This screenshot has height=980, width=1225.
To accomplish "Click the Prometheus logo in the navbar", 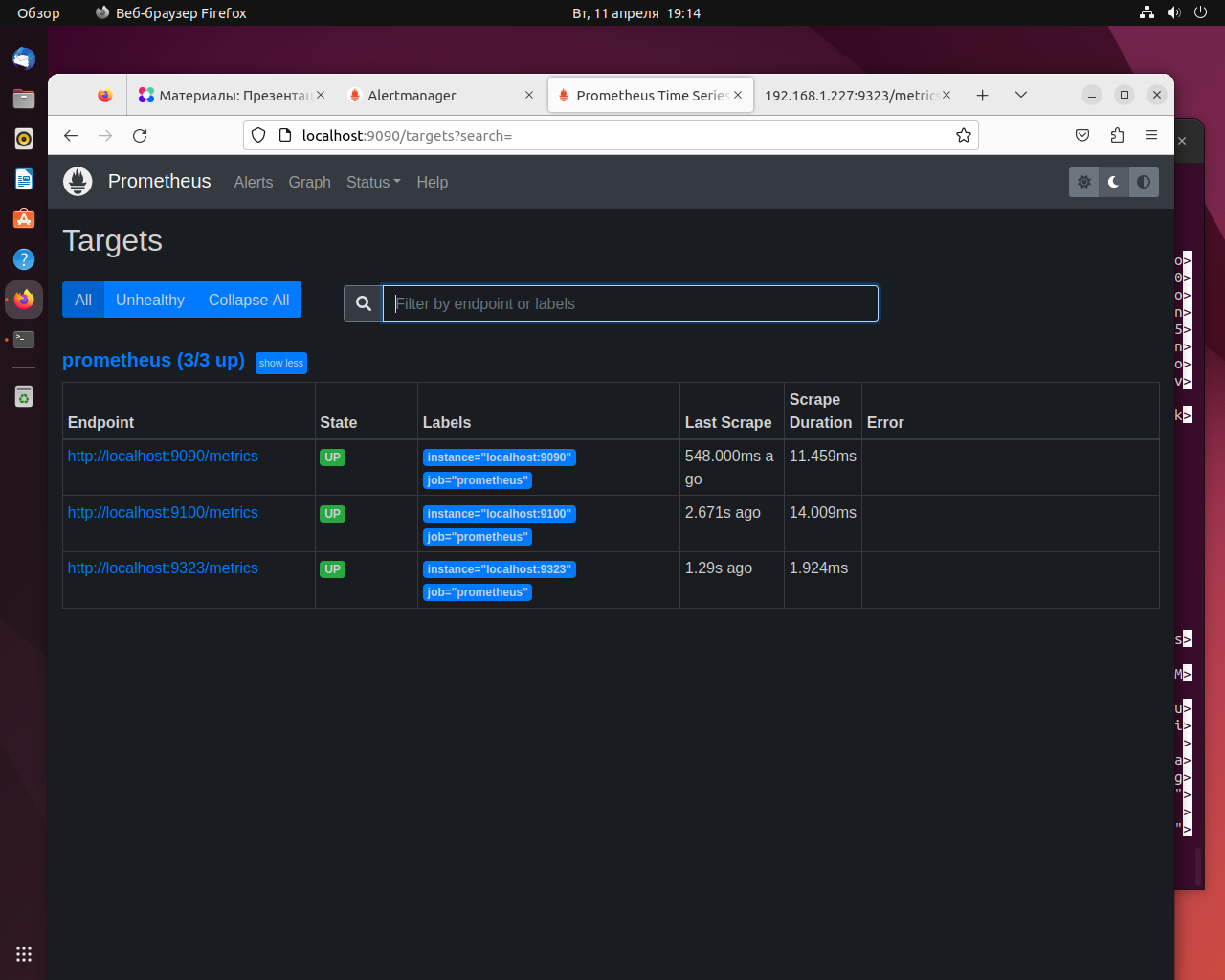I will [78, 181].
